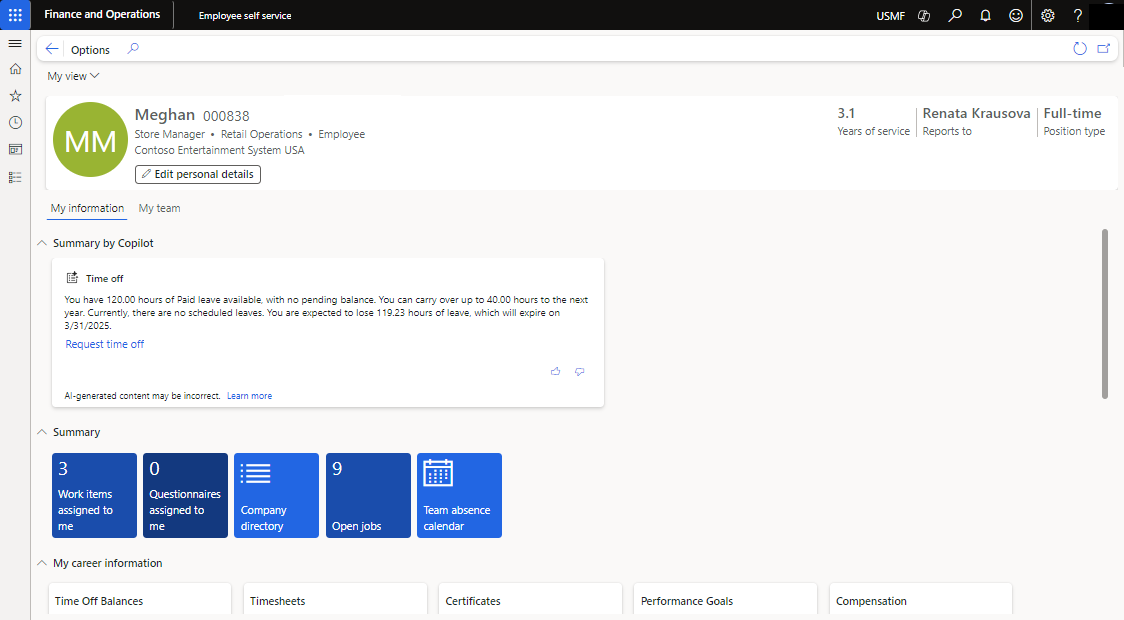Switch to the My team tab
The image size is (1124, 620).
click(x=159, y=207)
